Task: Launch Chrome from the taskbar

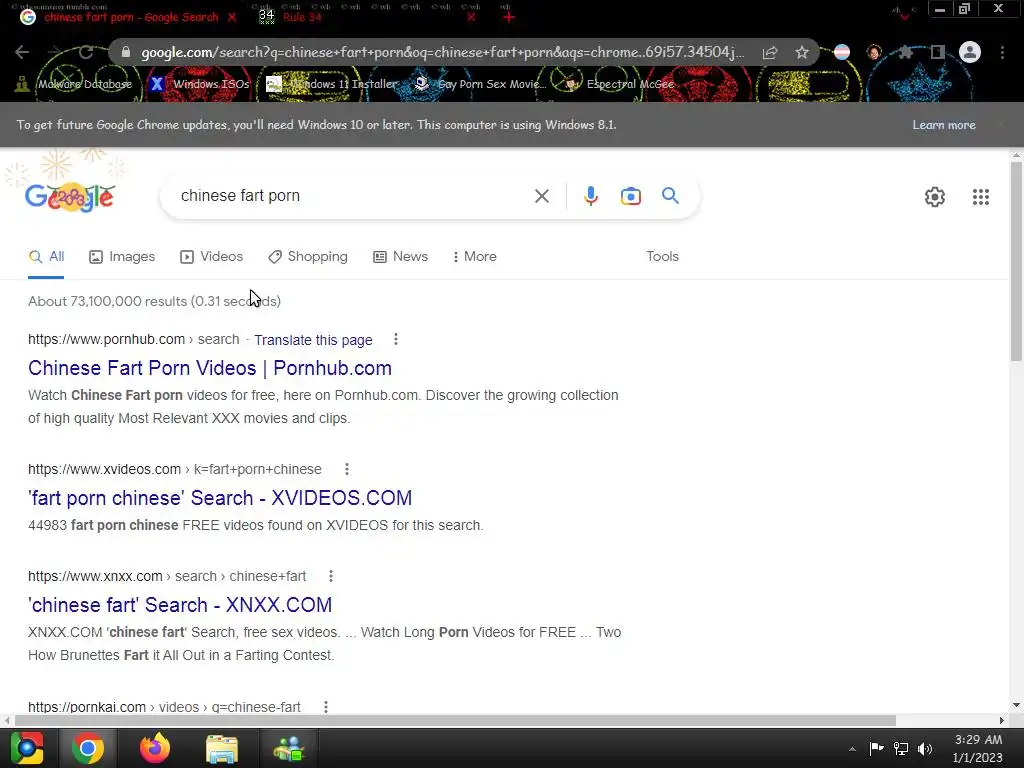Action: point(88,748)
